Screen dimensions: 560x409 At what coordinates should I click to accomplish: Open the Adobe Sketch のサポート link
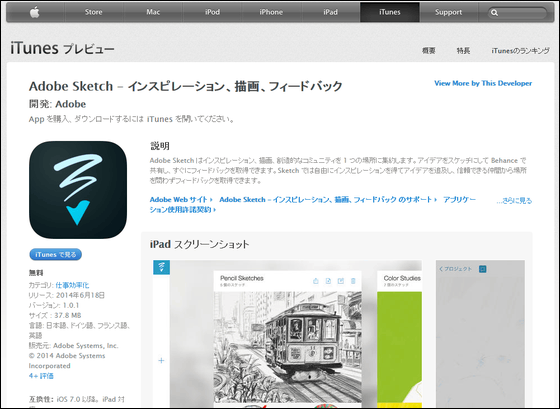[x=328, y=199]
